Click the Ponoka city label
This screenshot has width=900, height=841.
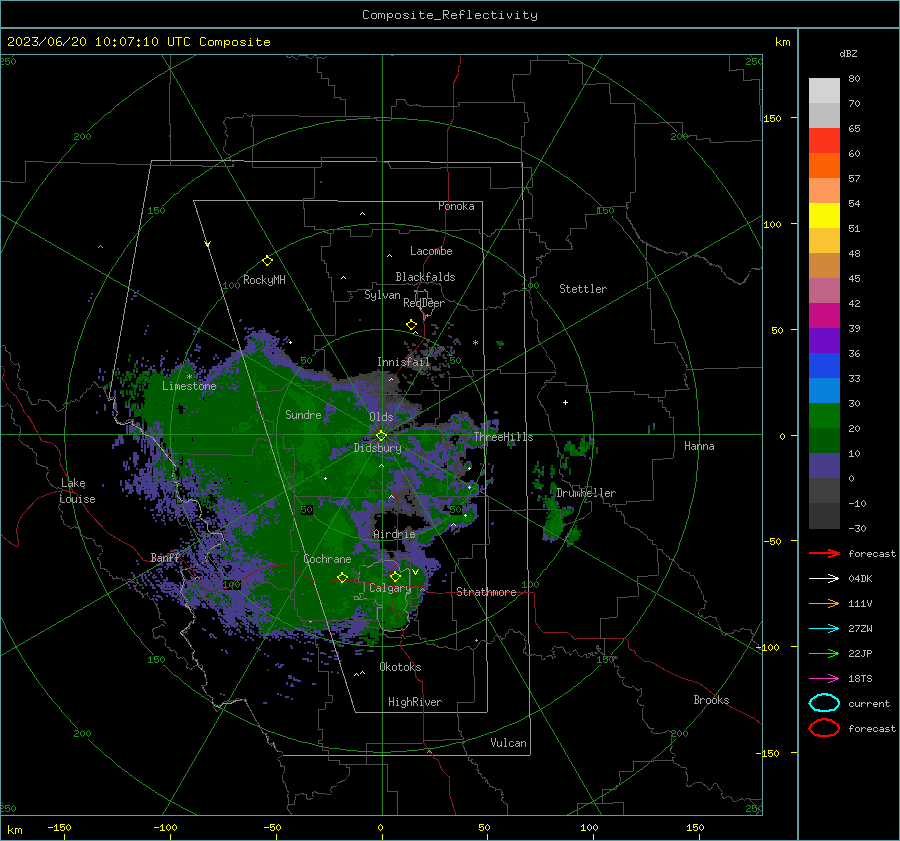pos(456,206)
